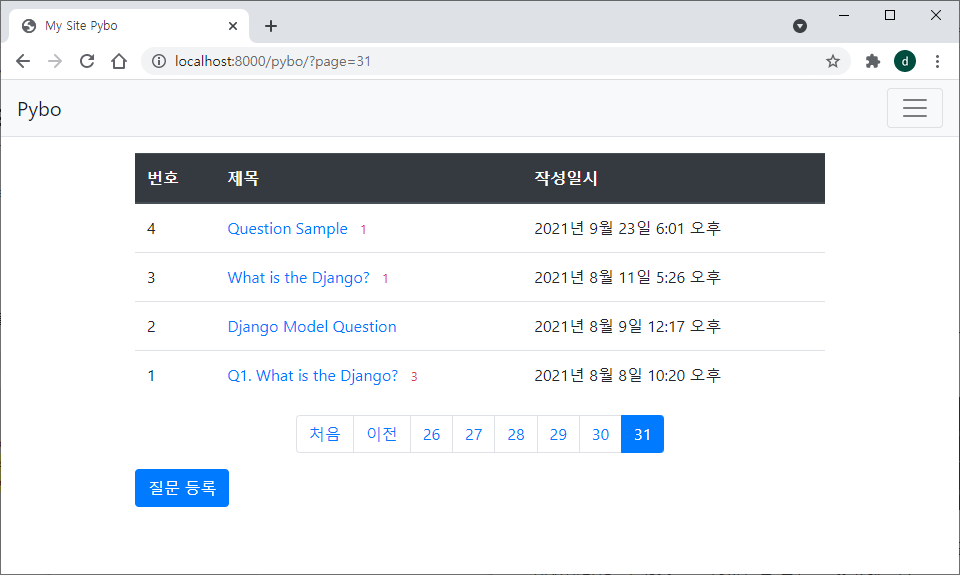Jump to page 29
Image resolution: width=960 pixels, height=575 pixels.
558,434
